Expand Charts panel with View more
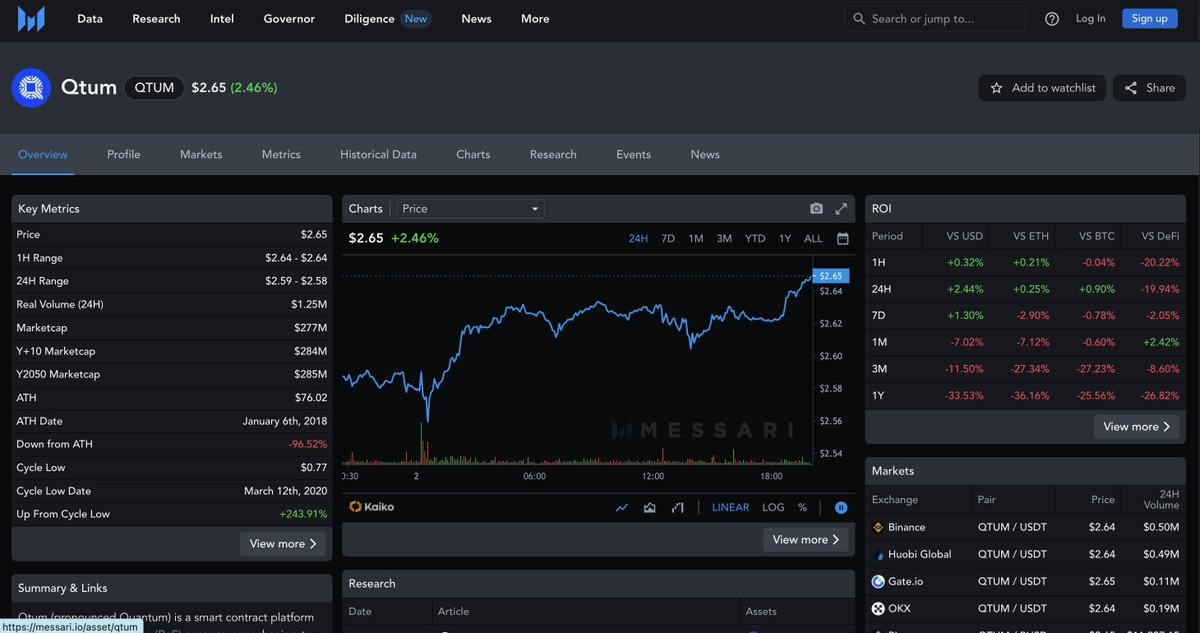This screenshot has height=633, width=1200. (806, 539)
